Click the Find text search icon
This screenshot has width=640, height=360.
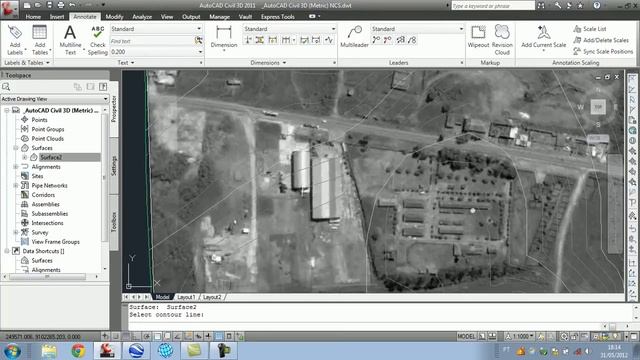[x=199, y=40]
